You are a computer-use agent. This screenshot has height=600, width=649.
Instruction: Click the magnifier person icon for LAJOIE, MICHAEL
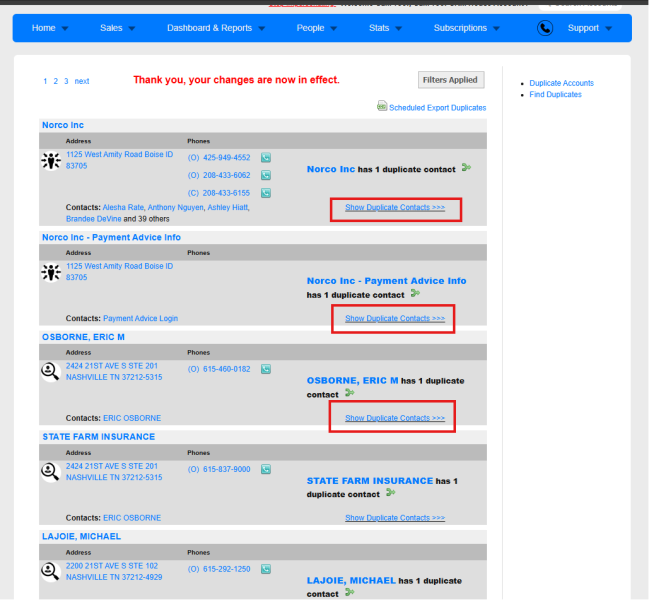50,571
